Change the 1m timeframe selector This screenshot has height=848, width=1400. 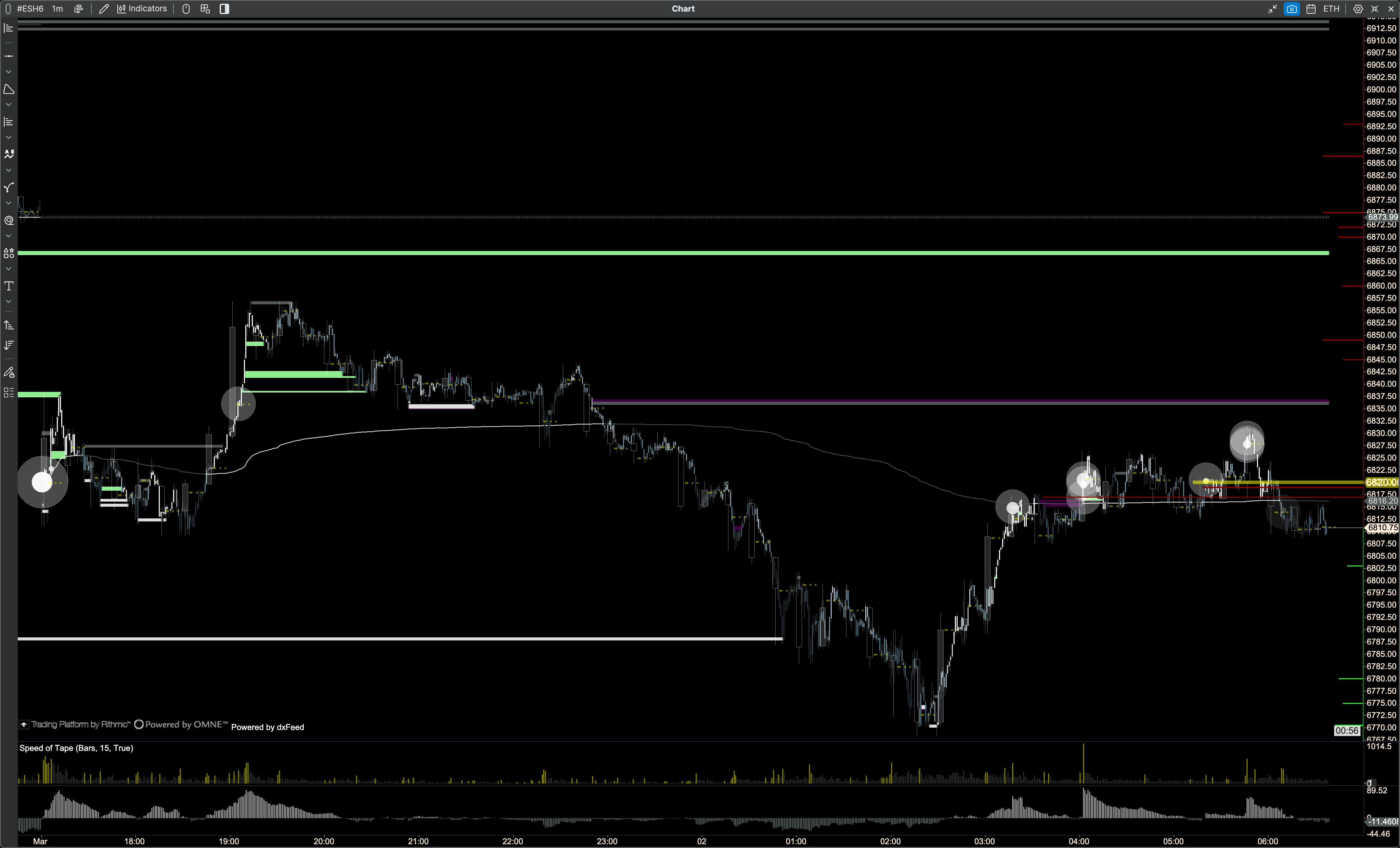click(57, 9)
